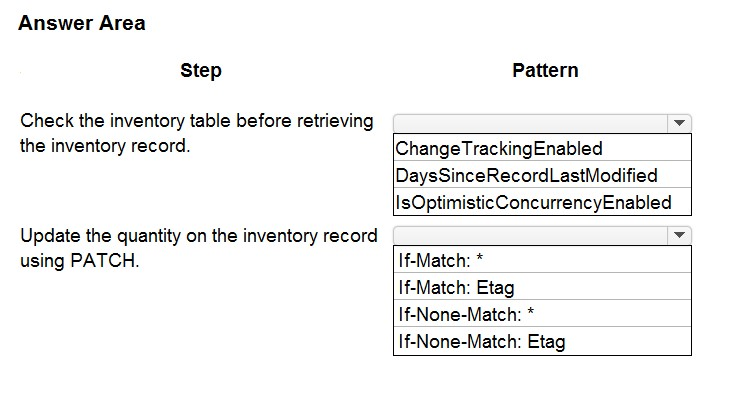
Task: Choose If-Match: Etag option
Action: tap(543, 286)
